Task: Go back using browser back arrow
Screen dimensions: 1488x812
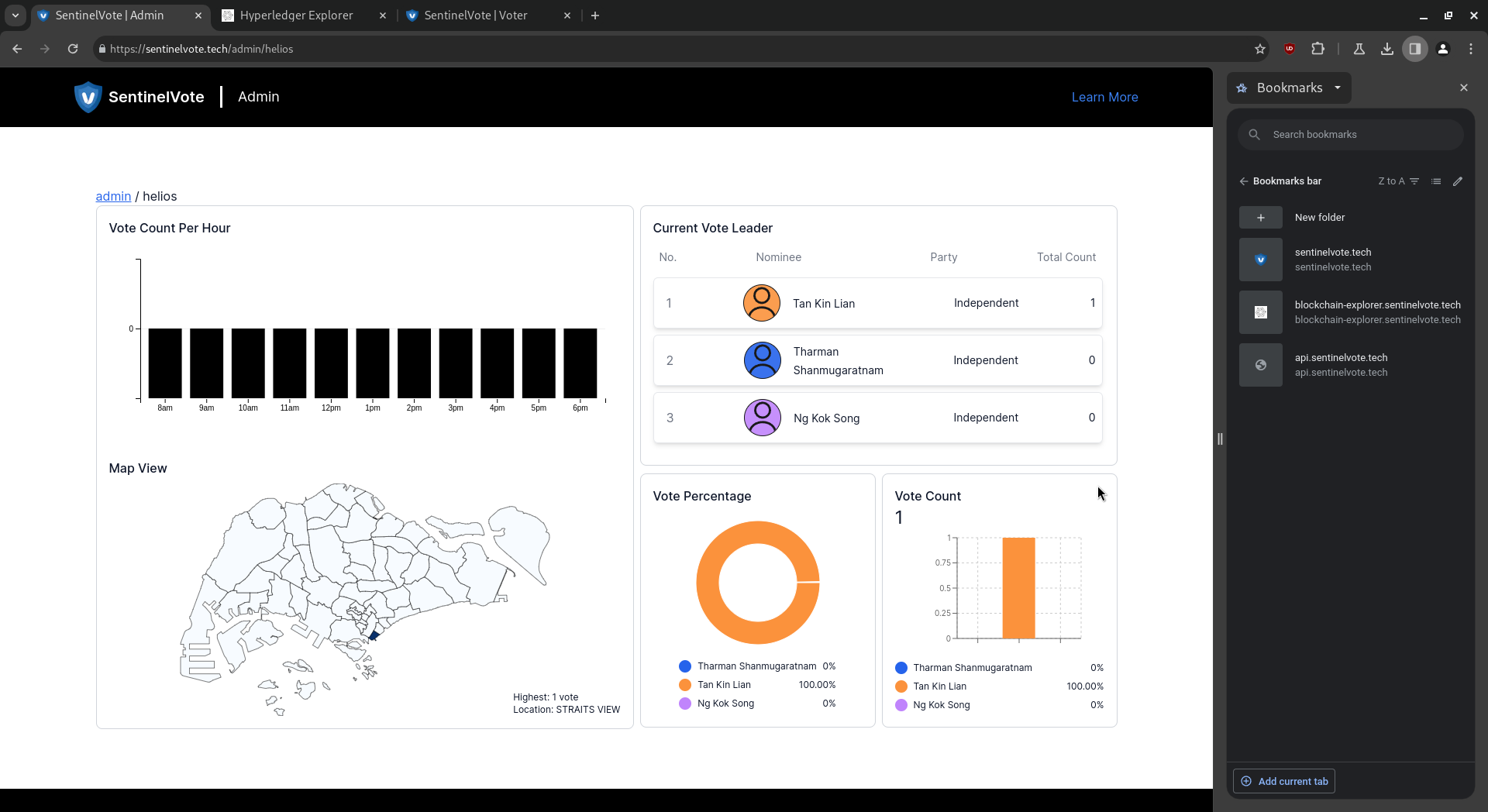Action: [17, 49]
